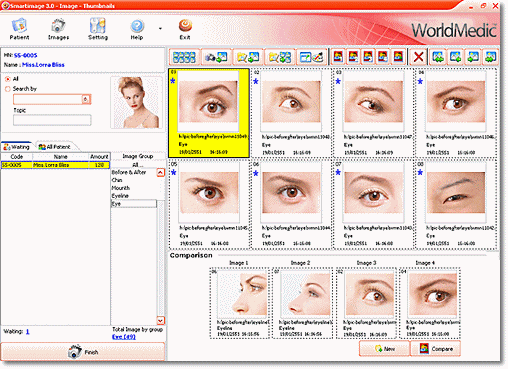Image resolution: width=508 pixels, height=369 pixels.
Task: Go to previous image with single-left arrow icon
Action: click(x=455, y=57)
